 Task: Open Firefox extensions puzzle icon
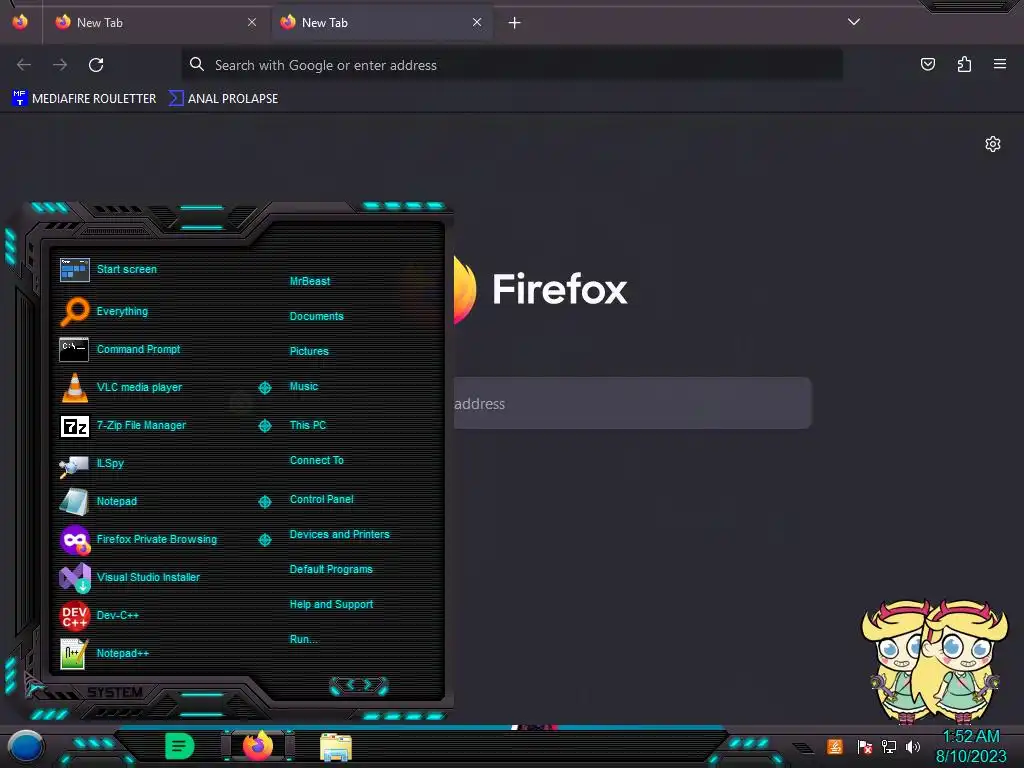964,64
